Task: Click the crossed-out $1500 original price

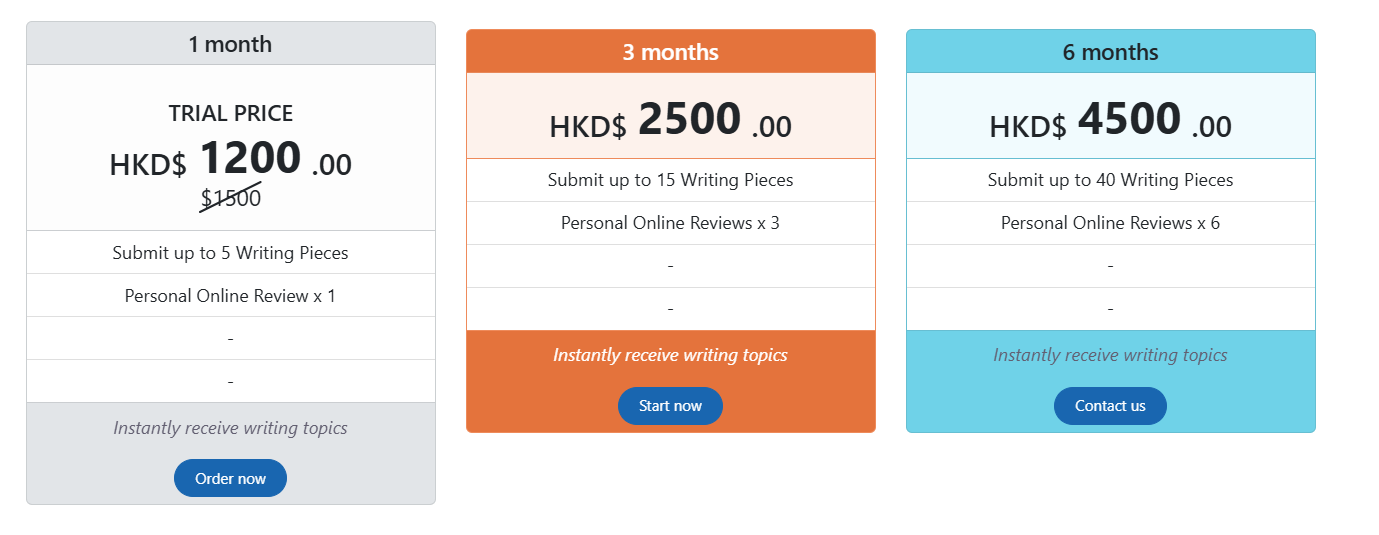Action: pyautogui.click(x=231, y=198)
